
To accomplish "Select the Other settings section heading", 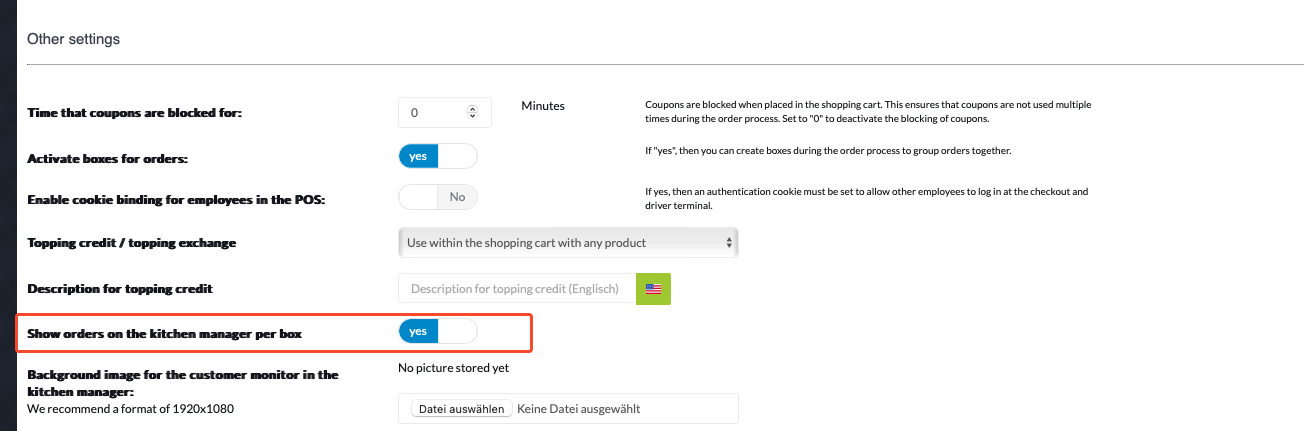I will coord(74,39).
